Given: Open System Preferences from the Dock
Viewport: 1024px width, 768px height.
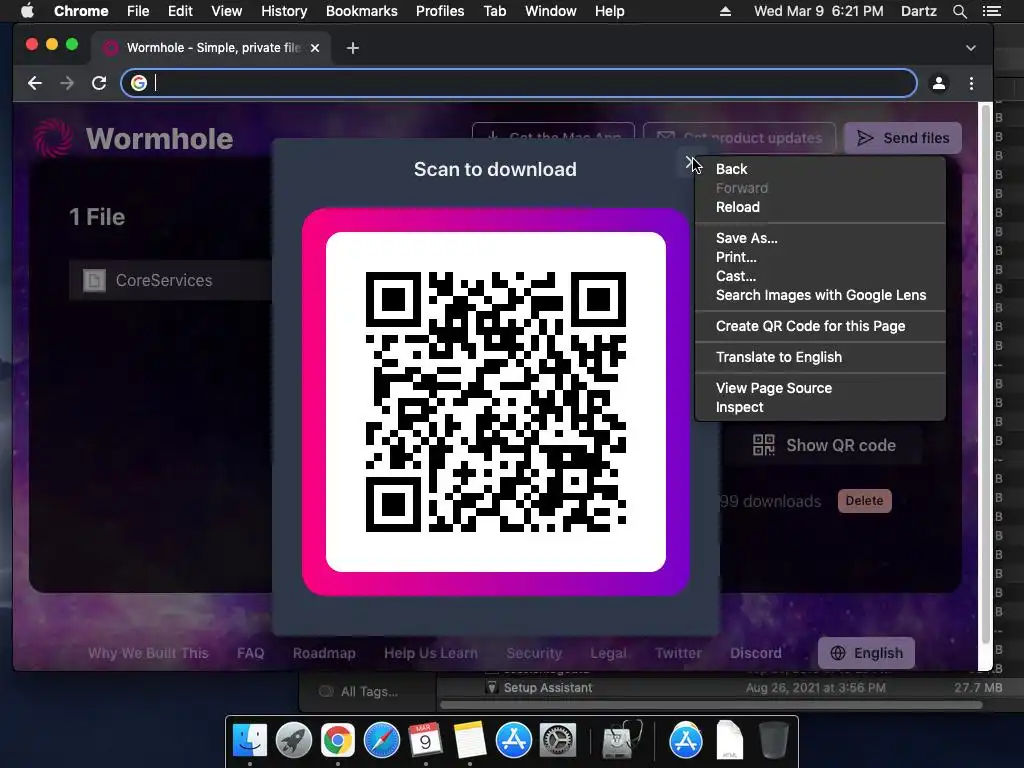Looking at the screenshot, I should coord(557,741).
